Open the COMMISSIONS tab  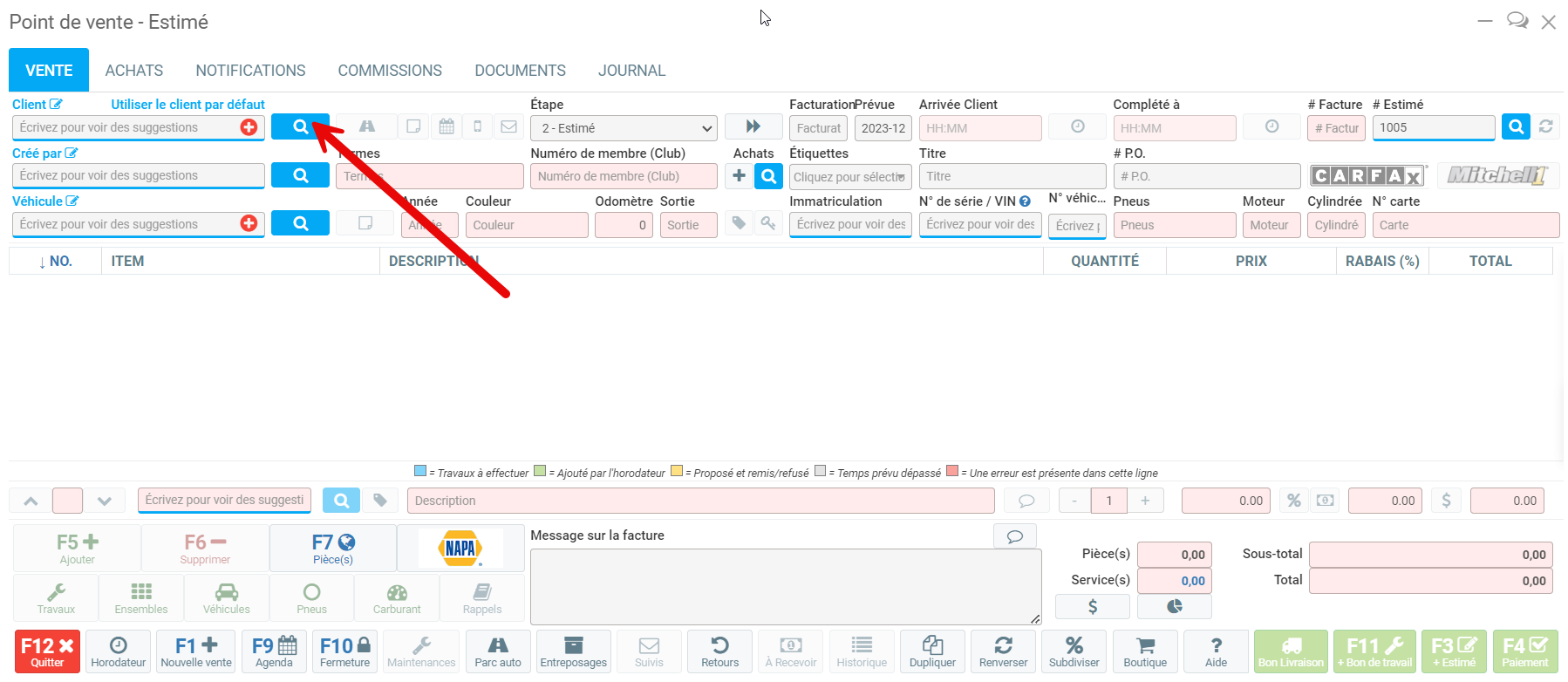[x=390, y=71]
